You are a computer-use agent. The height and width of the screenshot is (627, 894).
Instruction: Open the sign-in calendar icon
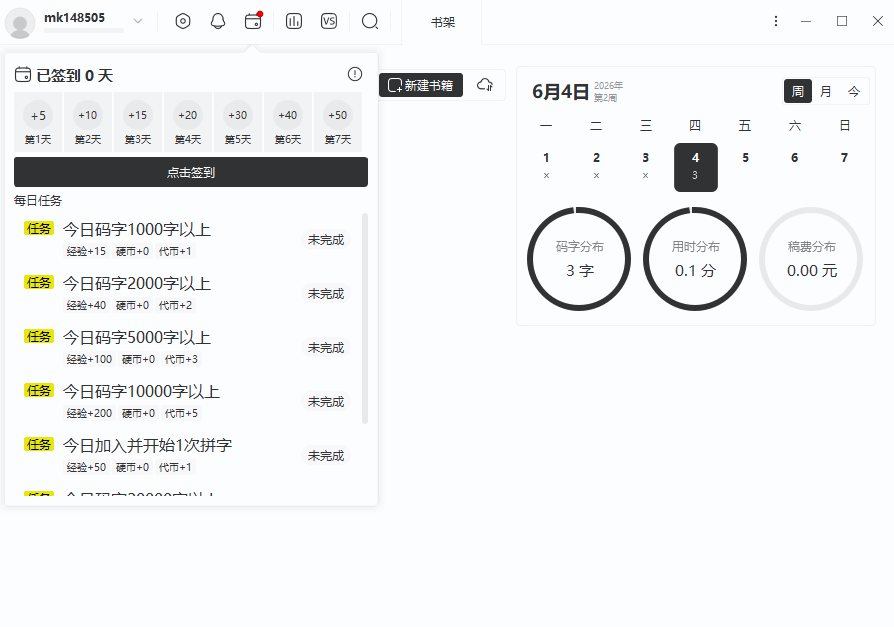253,21
